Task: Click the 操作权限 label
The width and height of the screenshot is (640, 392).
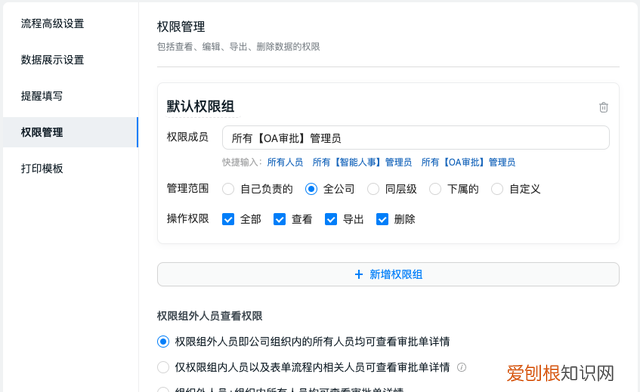Action: [188, 219]
